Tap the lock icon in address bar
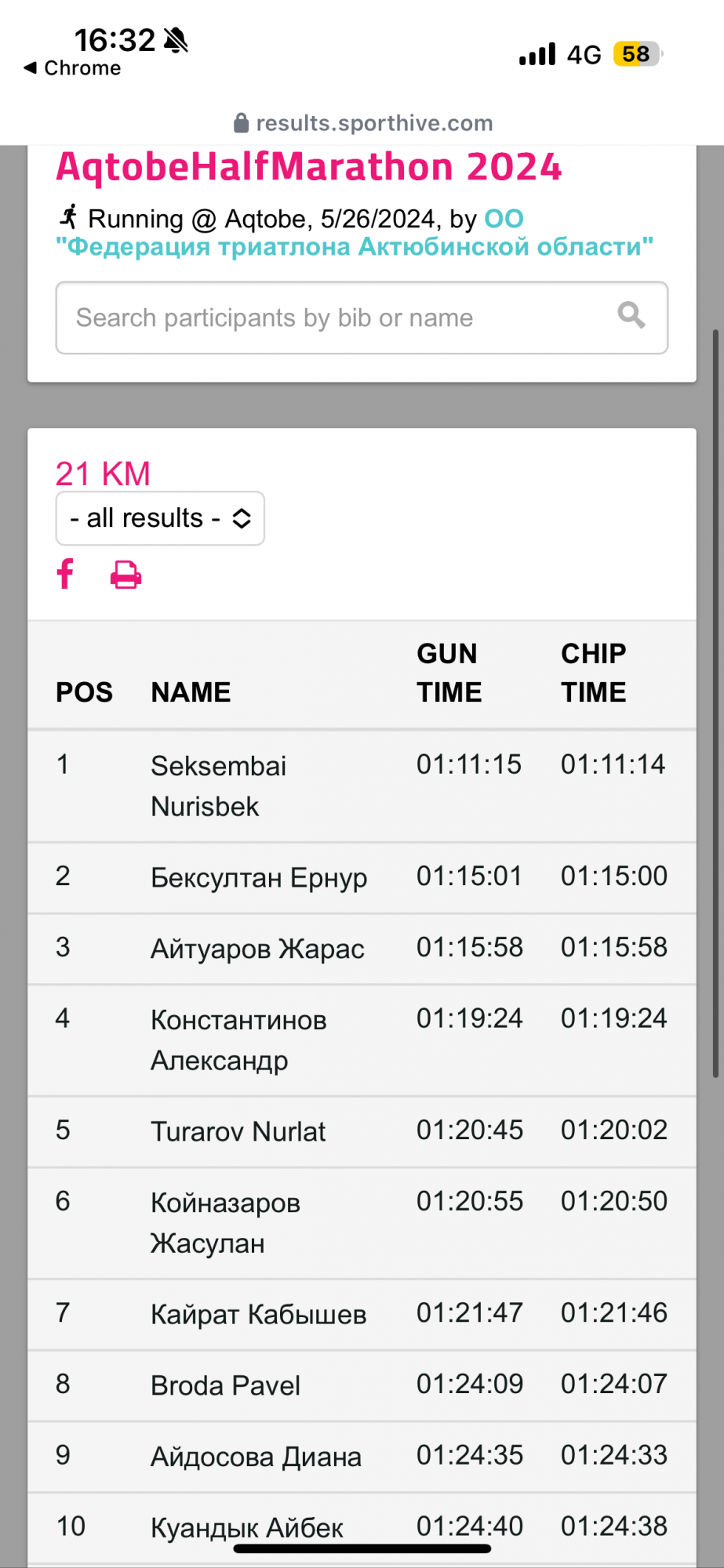Screen dimensions: 724x1568 coord(242,123)
